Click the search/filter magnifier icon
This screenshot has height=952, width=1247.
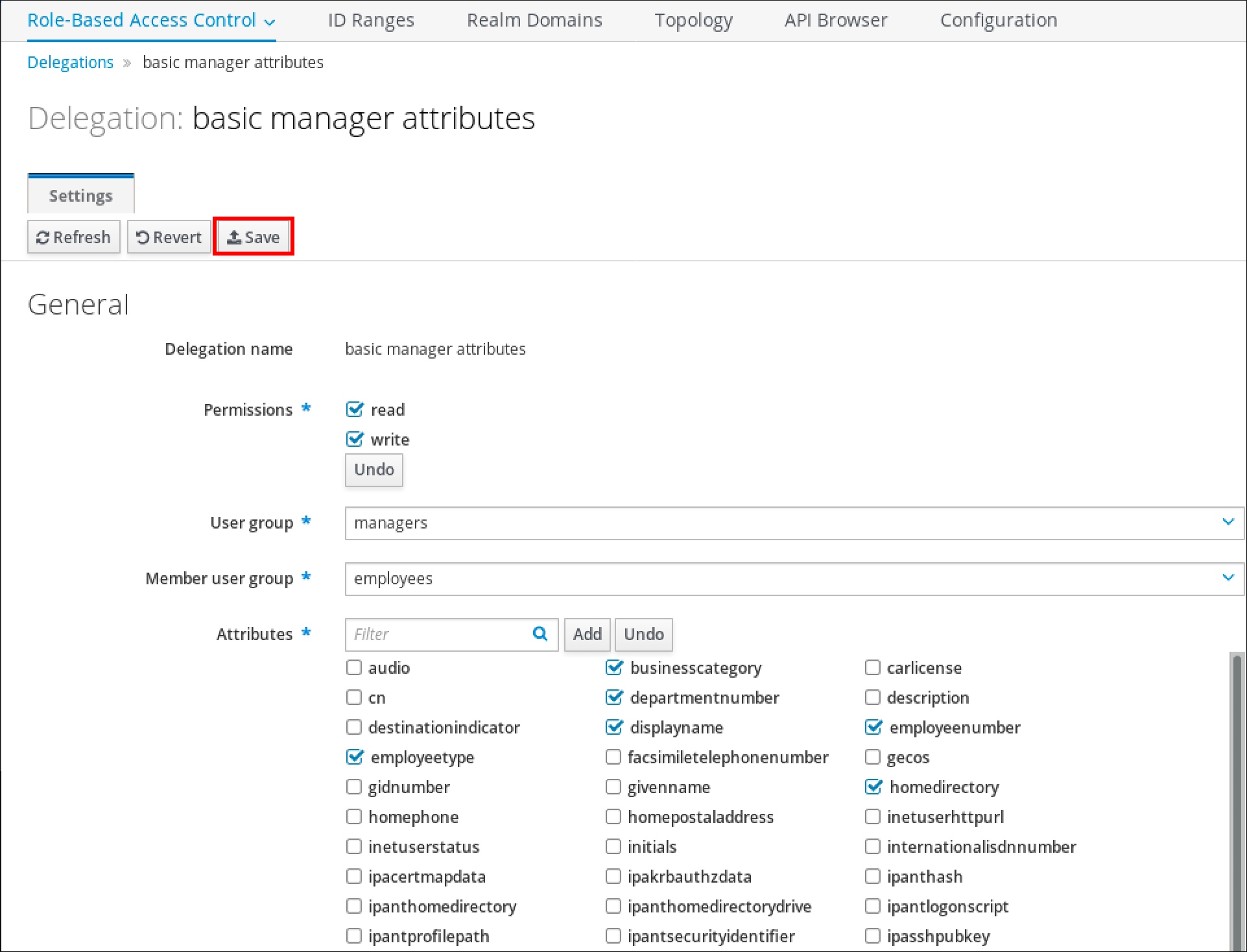(x=541, y=634)
